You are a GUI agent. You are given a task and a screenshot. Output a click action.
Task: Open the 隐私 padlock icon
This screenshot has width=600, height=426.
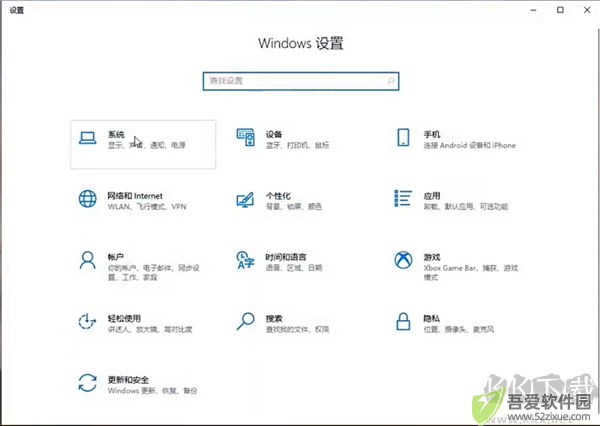pos(403,321)
